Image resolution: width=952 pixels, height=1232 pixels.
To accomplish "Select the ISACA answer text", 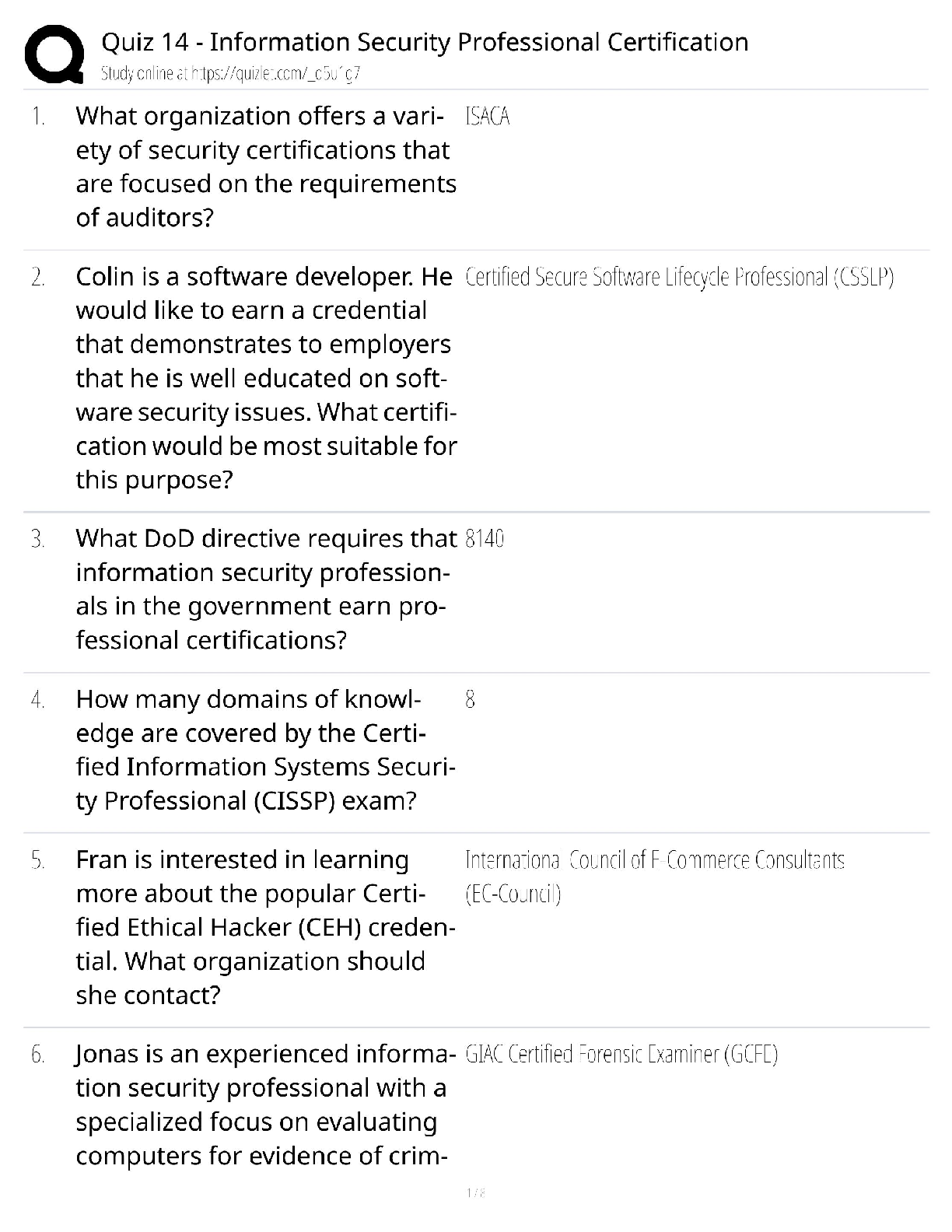I will [488, 117].
